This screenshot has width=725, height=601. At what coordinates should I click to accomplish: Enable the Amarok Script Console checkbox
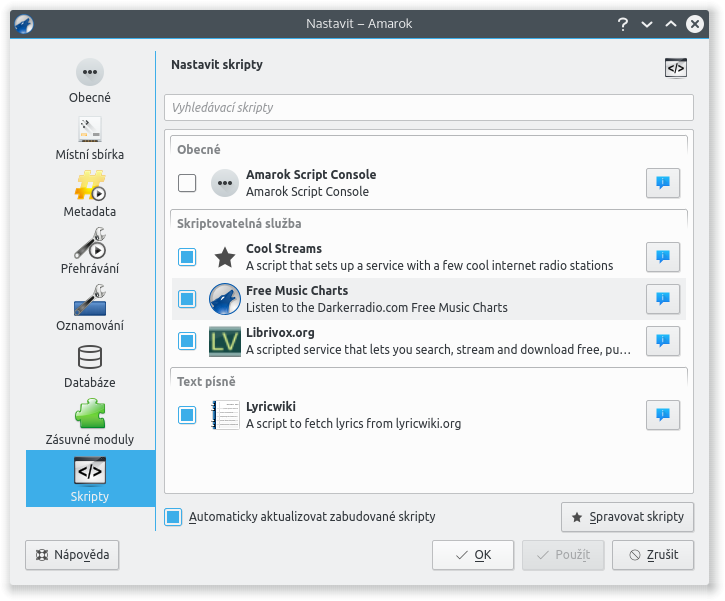(x=187, y=183)
